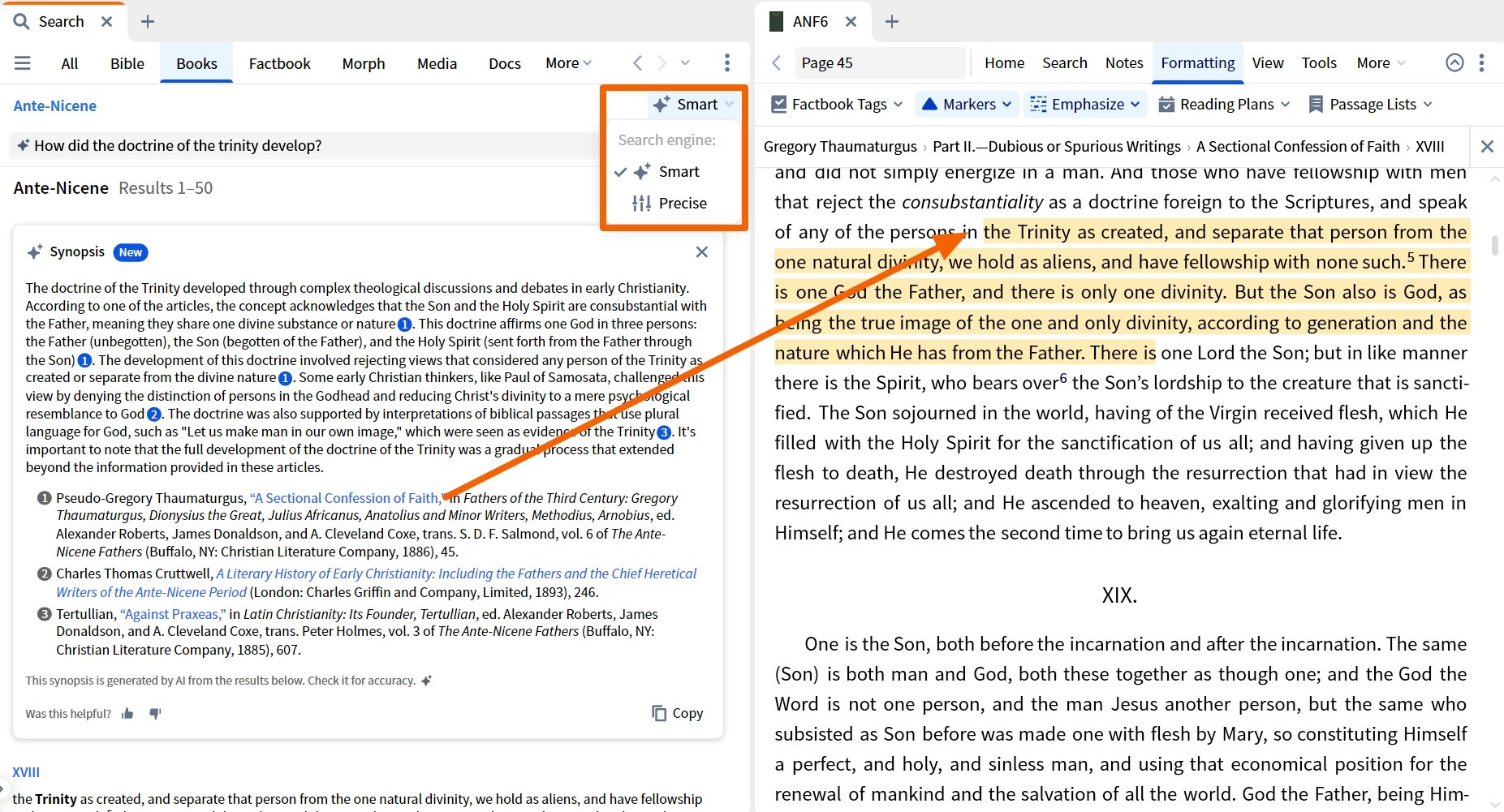Expand the search history dropdown arrow
This screenshot has width=1504, height=812.
coord(685,63)
